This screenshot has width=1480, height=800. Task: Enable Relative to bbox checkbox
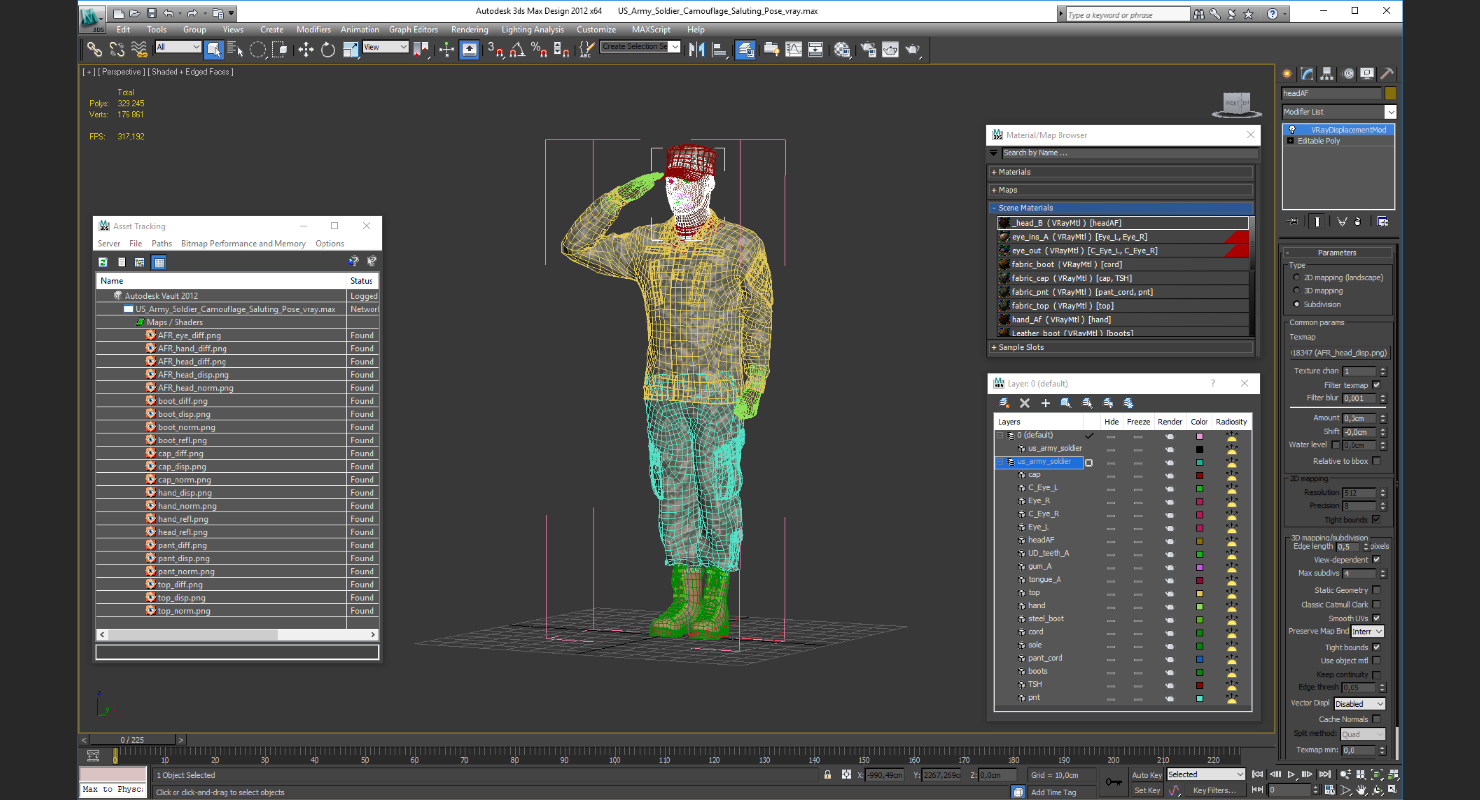tap(1377, 461)
